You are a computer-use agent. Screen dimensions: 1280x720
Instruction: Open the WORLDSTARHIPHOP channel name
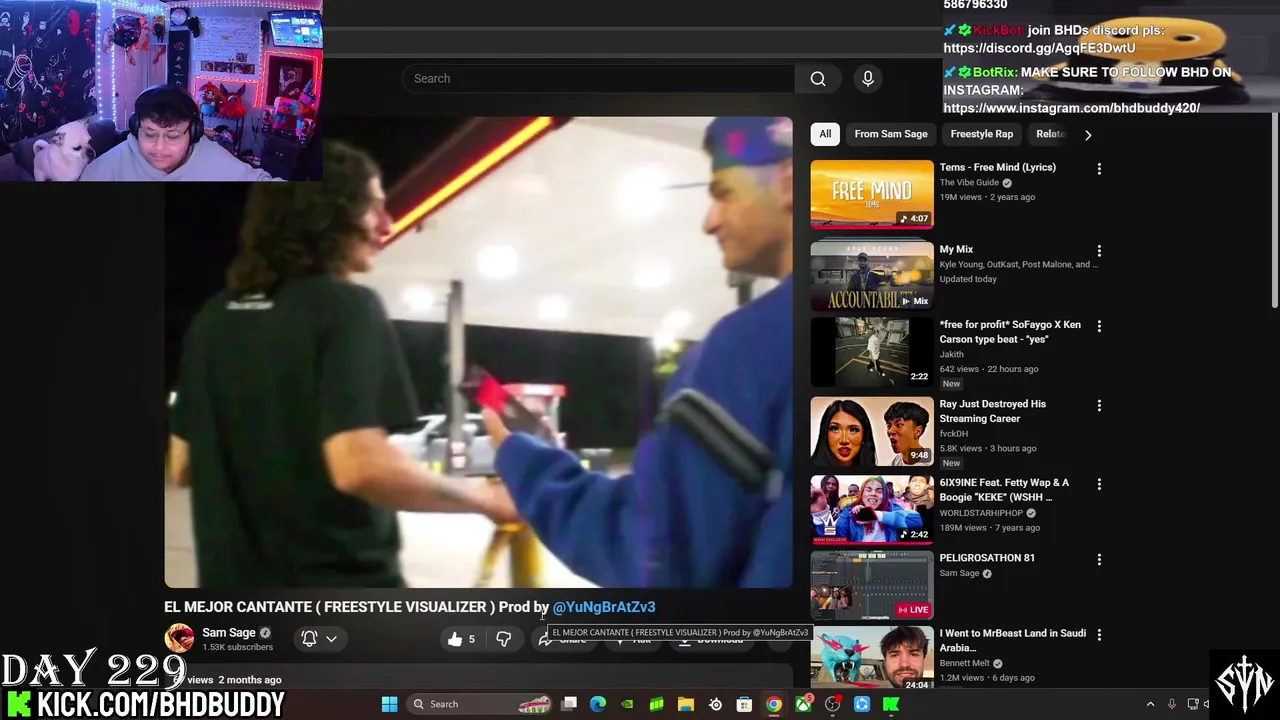point(981,513)
